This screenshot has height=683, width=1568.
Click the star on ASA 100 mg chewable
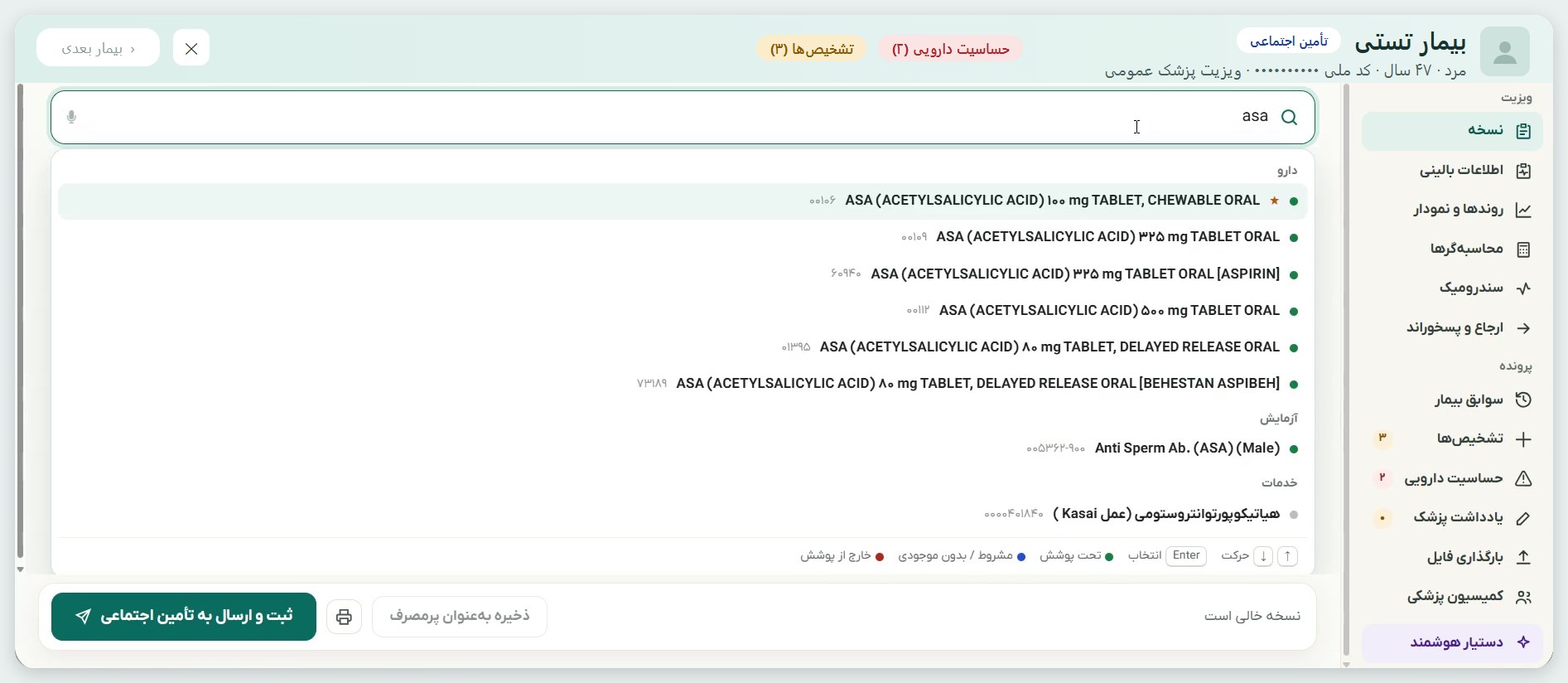pos(1274,201)
